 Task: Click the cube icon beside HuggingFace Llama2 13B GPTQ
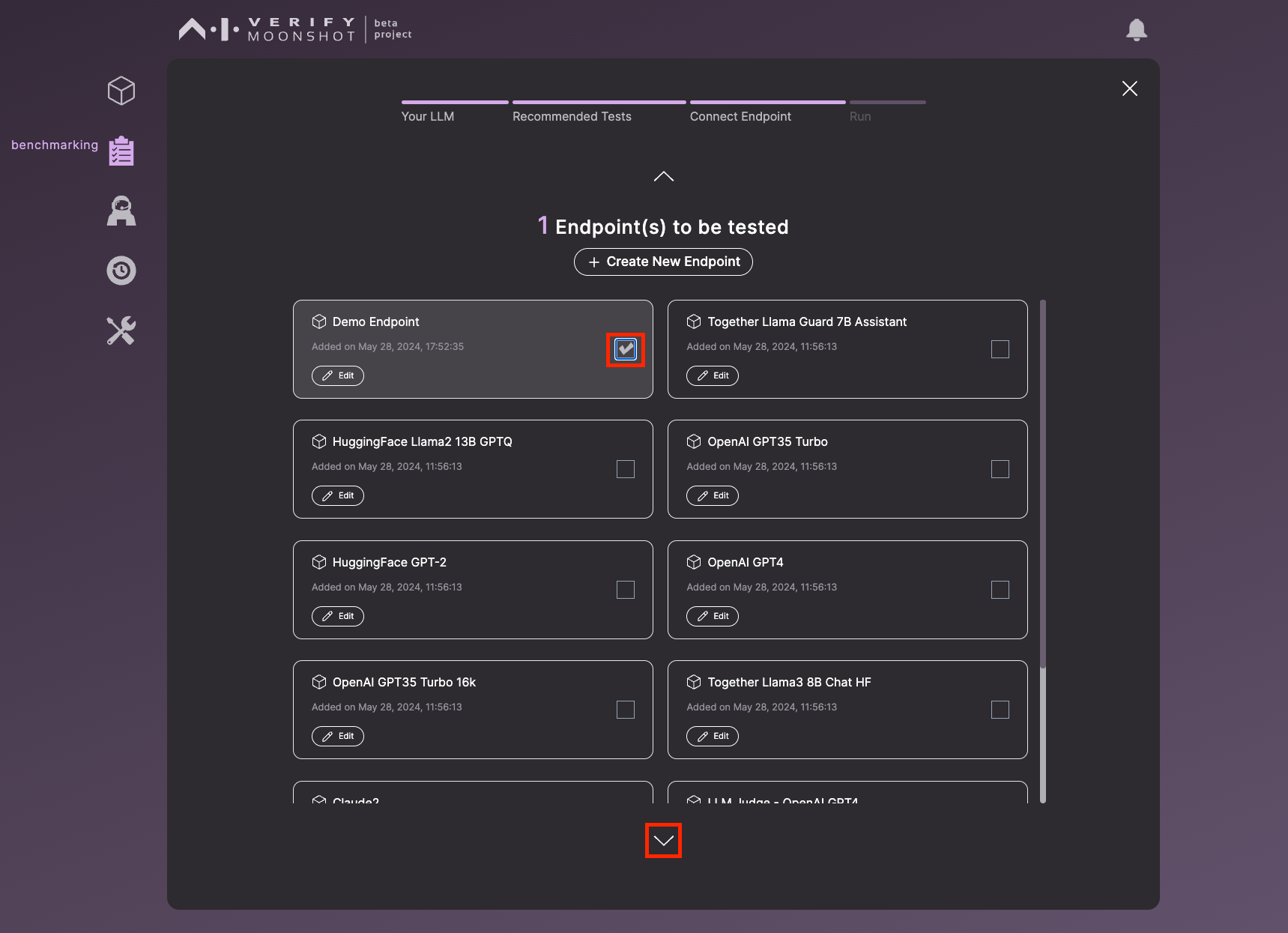[x=319, y=441]
